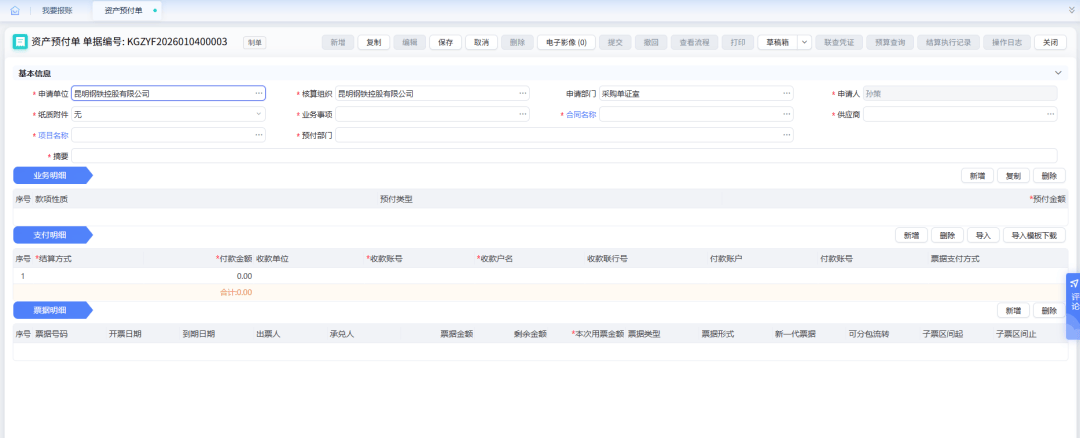Open lookup dots for 申请单位 field
Viewport: 1080px width, 438px height.
point(258,93)
